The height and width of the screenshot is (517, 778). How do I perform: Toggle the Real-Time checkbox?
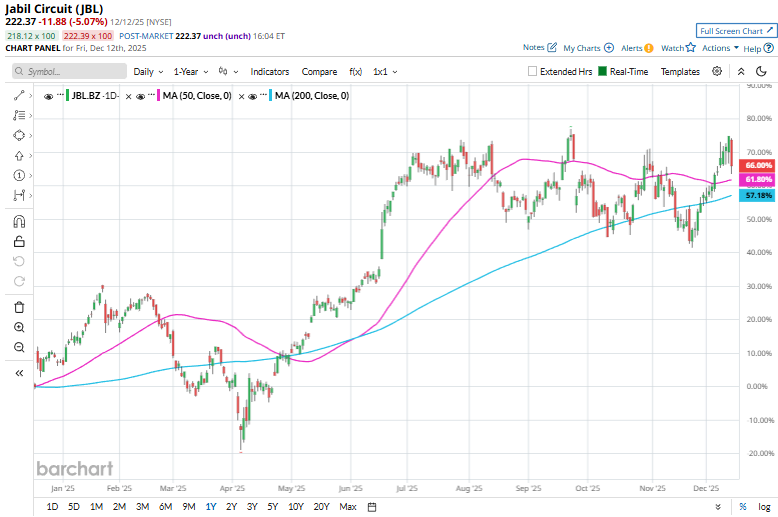603,72
